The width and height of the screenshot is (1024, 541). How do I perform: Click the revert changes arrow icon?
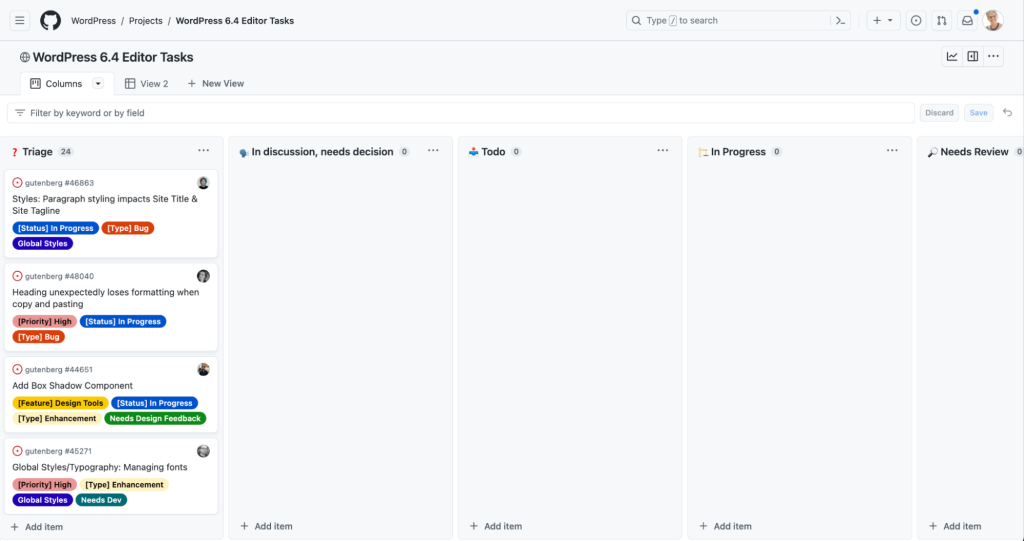coord(1008,112)
